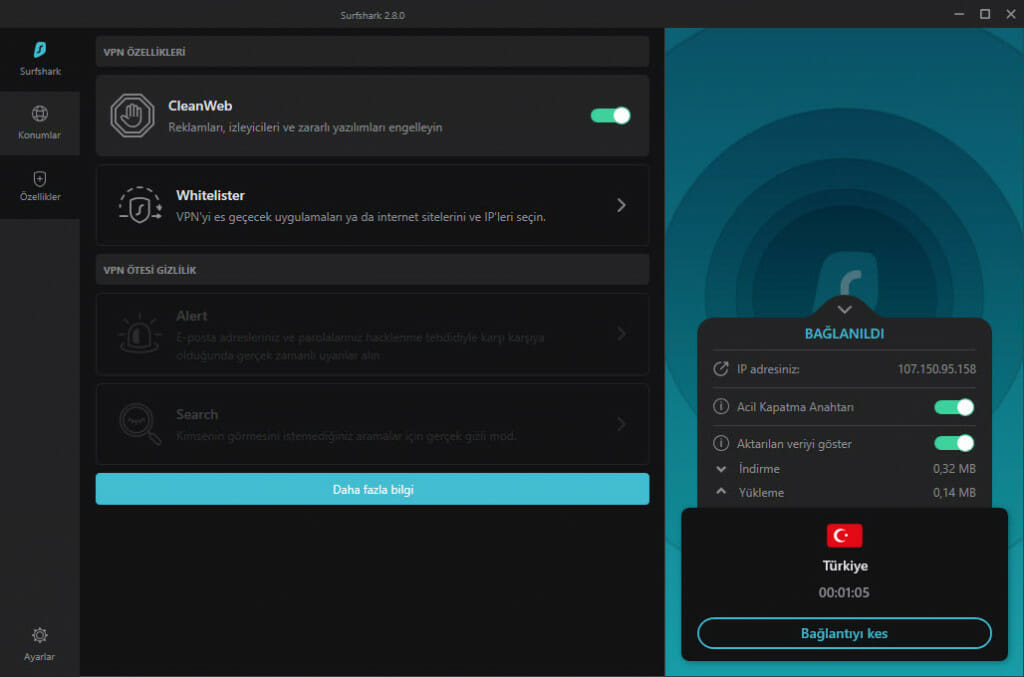Click the shield icon above Özellikler
The height and width of the screenshot is (677, 1024).
pos(40,178)
